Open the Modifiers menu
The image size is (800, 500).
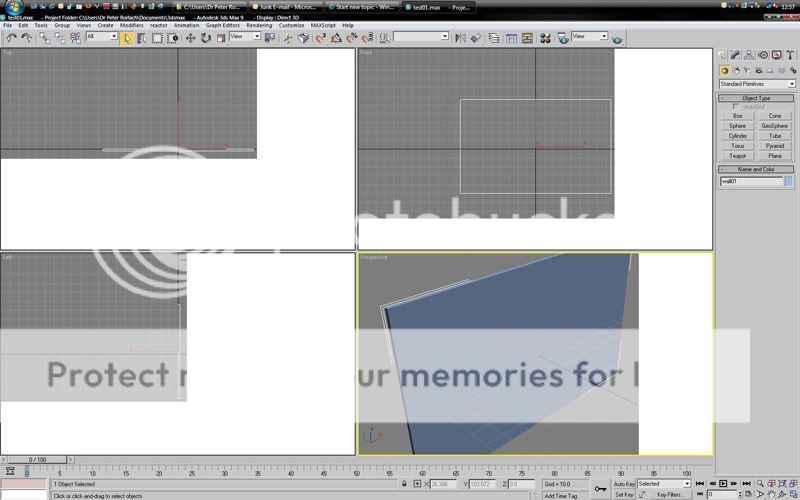132,25
